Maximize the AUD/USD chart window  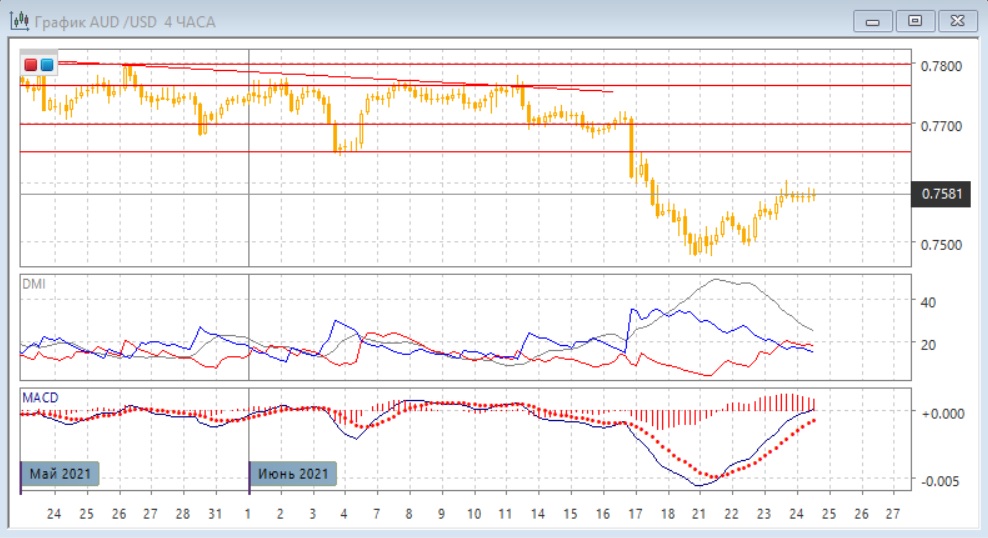(x=915, y=21)
